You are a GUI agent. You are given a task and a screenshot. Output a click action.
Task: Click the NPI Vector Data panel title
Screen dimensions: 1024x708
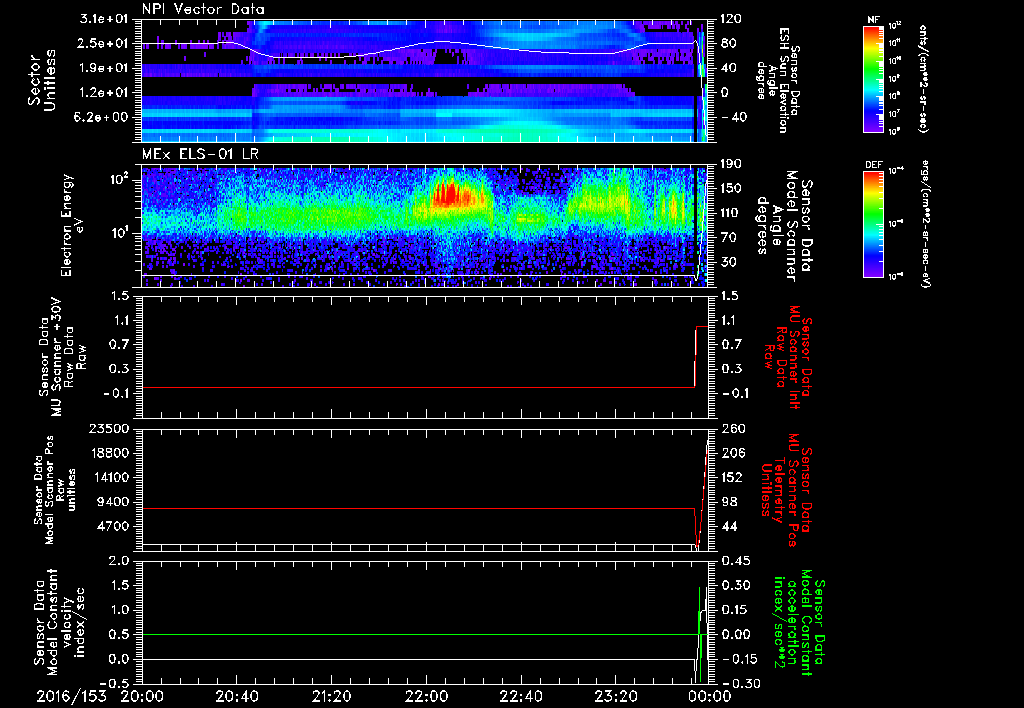tap(203, 9)
